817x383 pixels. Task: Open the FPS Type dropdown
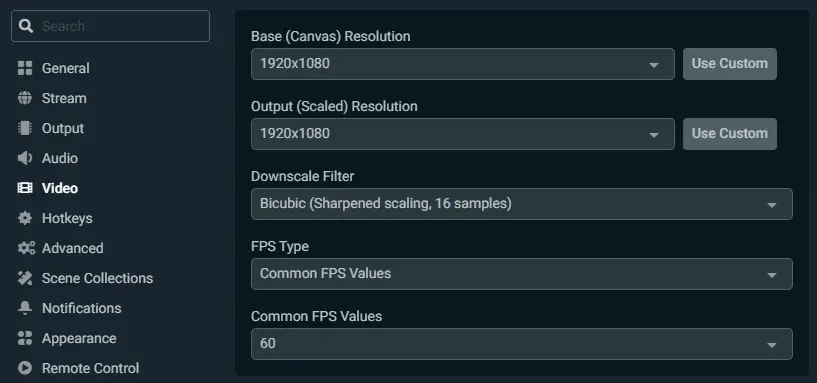pos(522,274)
